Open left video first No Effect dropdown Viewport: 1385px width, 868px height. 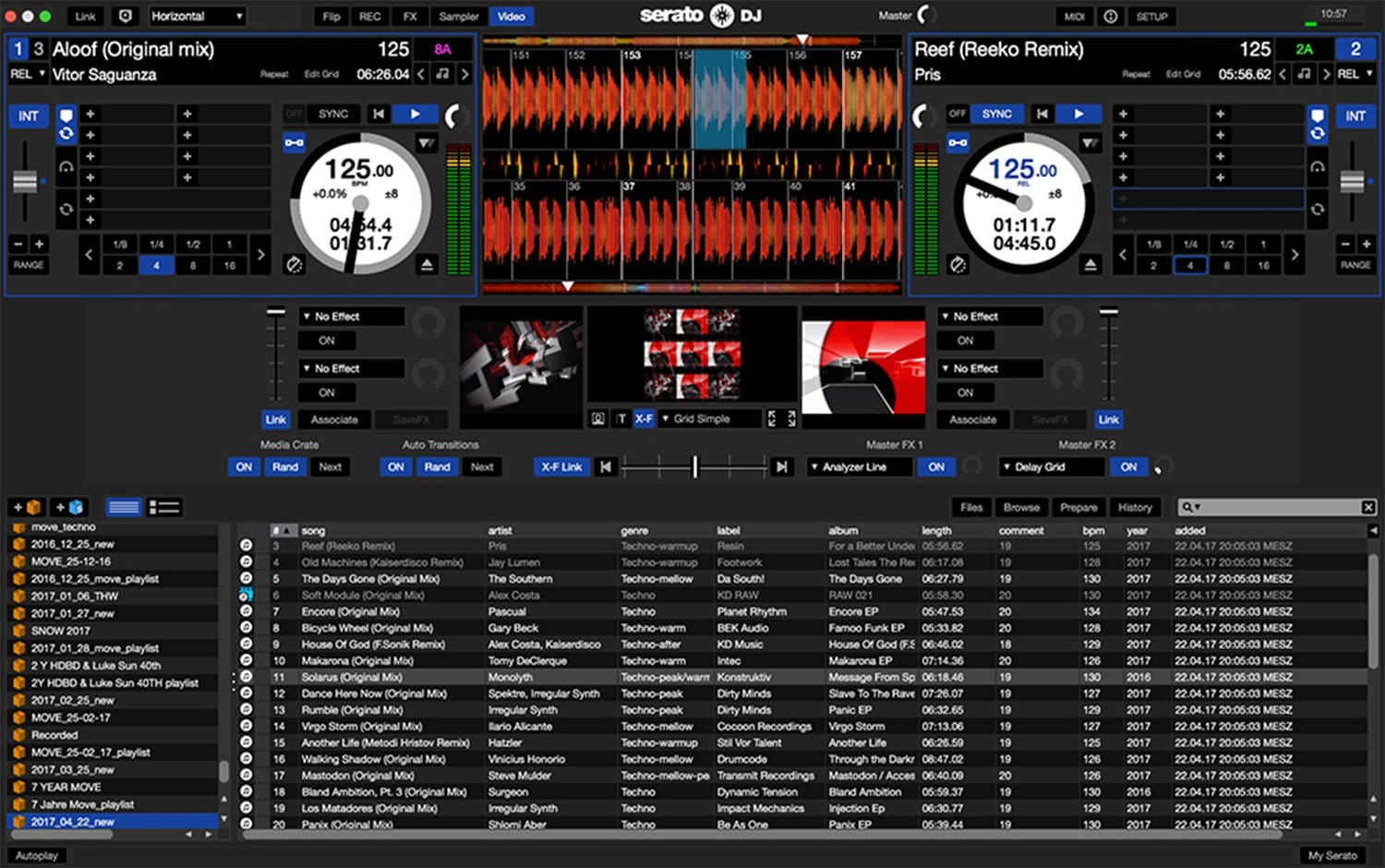tap(352, 317)
